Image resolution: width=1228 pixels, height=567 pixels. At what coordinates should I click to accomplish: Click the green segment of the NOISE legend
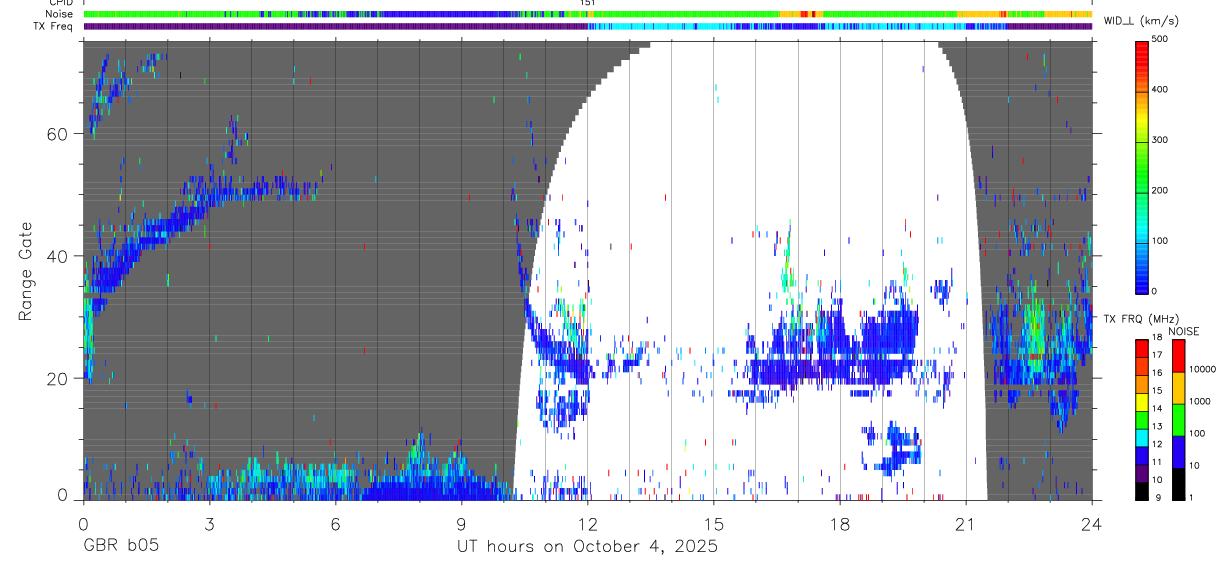(1178, 419)
